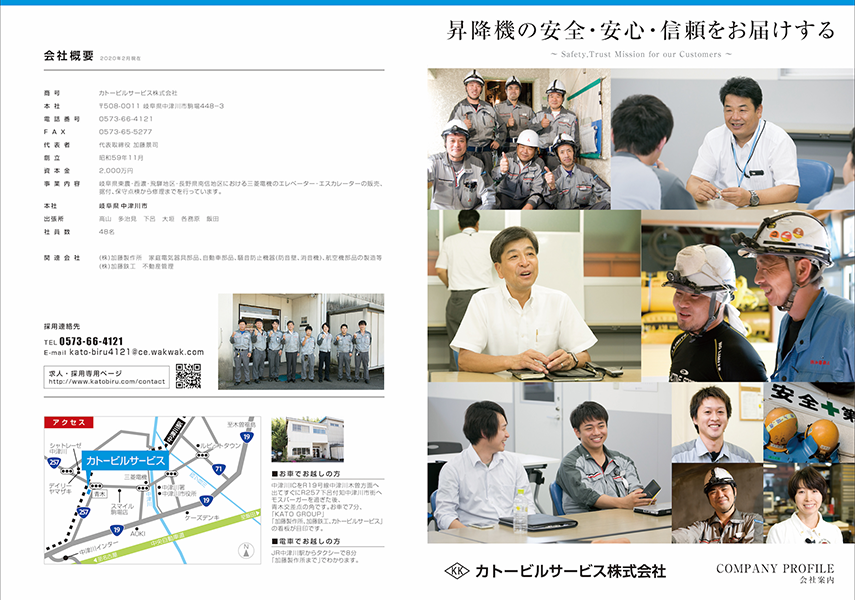855x600 pixels.
Task: Click the 青木 intersection label on map
Action: [99, 494]
